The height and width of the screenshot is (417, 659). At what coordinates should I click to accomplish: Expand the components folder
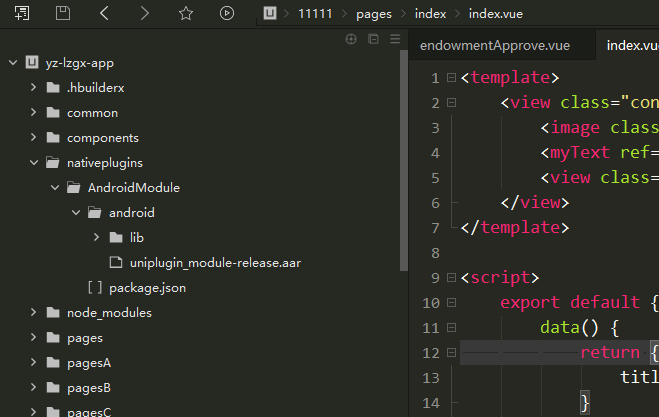point(34,137)
